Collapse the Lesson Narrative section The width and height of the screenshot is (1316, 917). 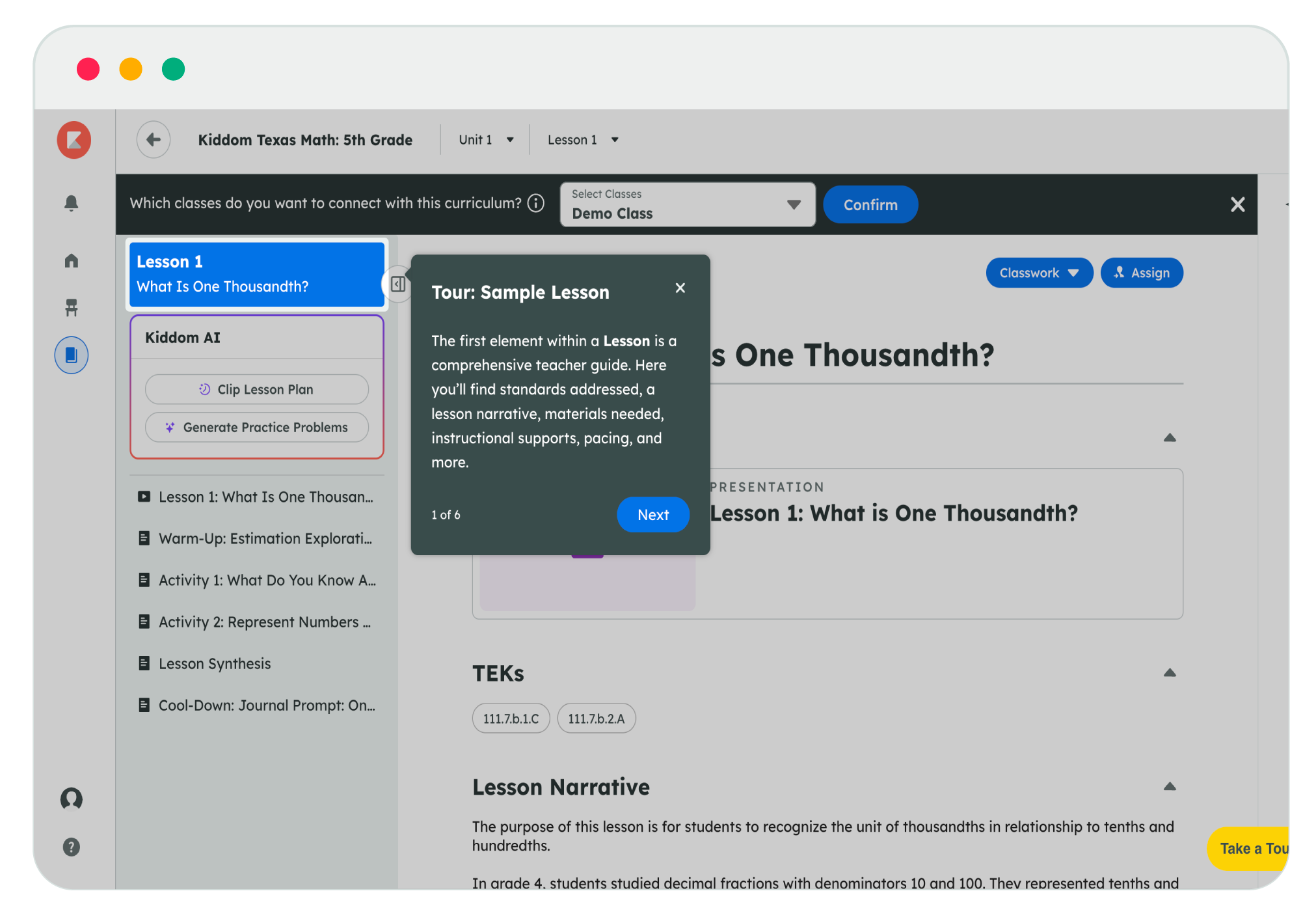click(1169, 786)
